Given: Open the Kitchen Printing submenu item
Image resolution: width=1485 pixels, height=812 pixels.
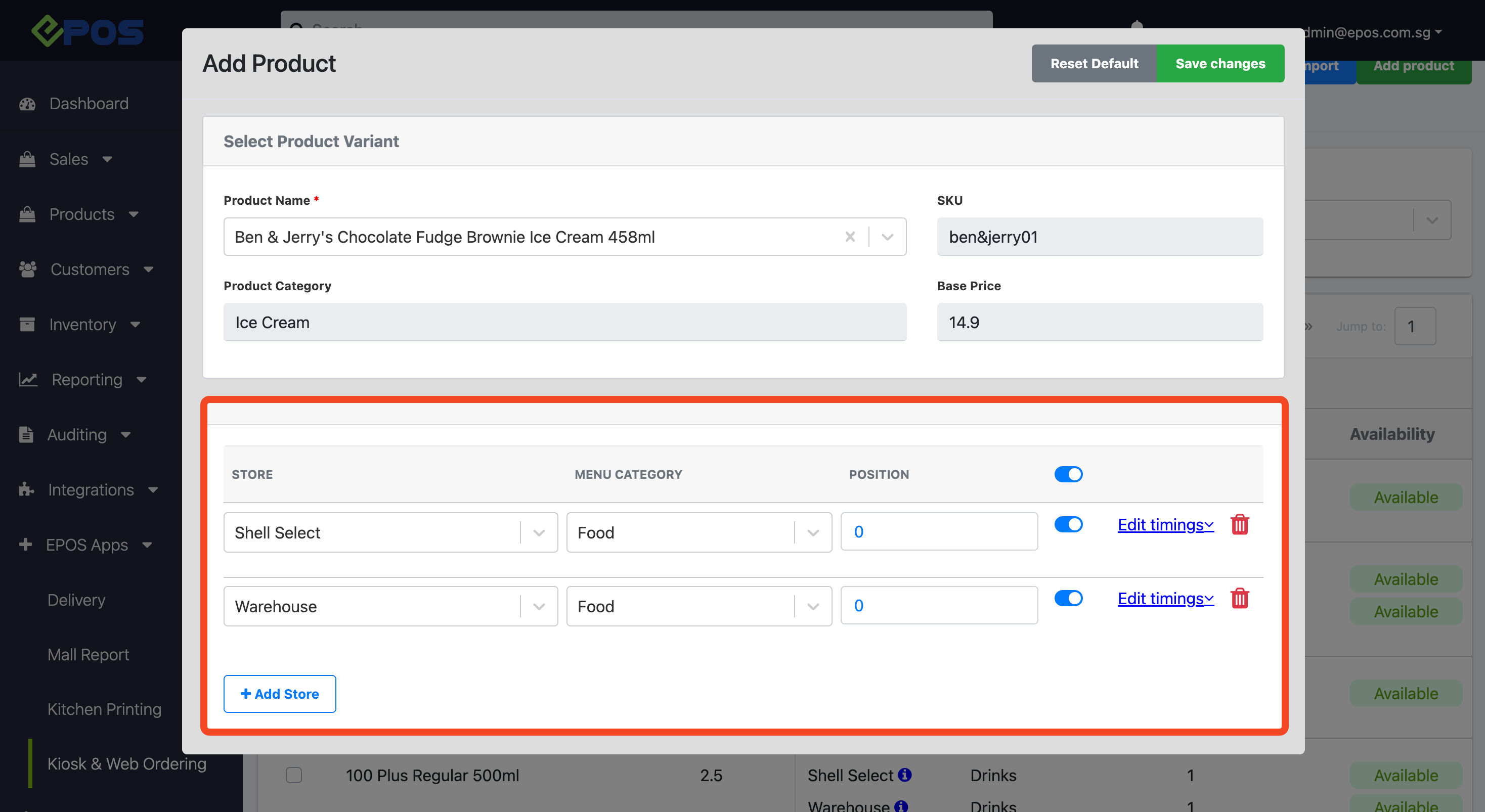Looking at the screenshot, I should (104, 709).
